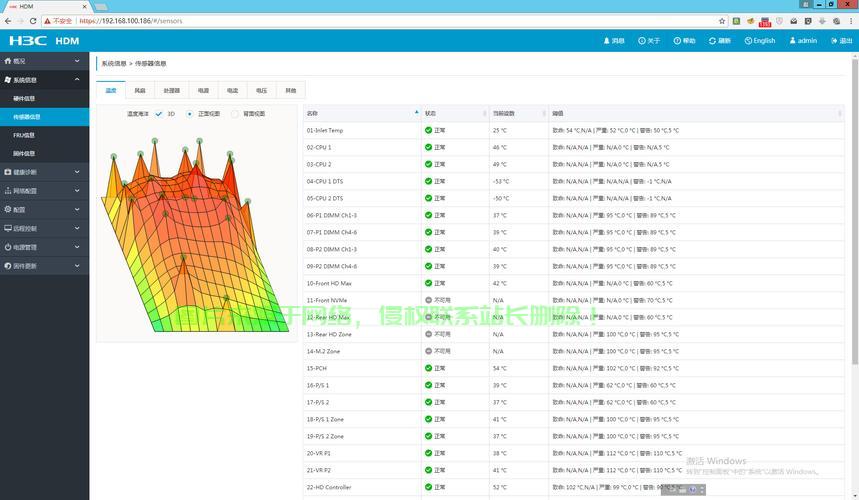Click the H3C HDM logo
Screen dimensions: 859x500
44,41
